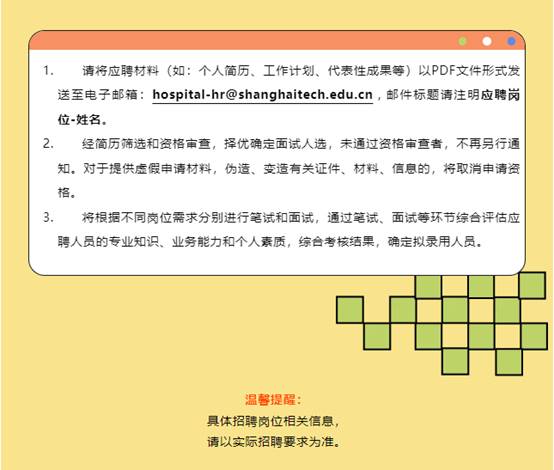Image resolution: width=554 pixels, height=470 pixels.
Task: Select list item number 2 marker
Action: pos(48,144)
